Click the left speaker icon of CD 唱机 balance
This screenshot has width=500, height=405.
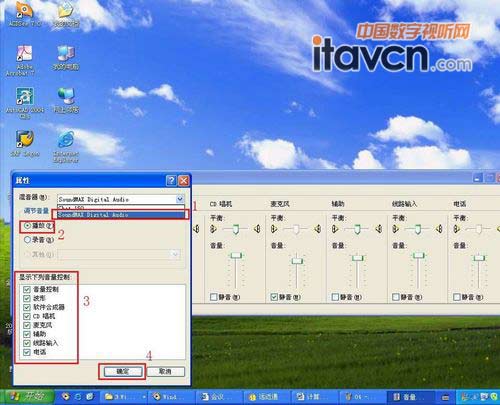pyautogui.click(x=213, y=229)
